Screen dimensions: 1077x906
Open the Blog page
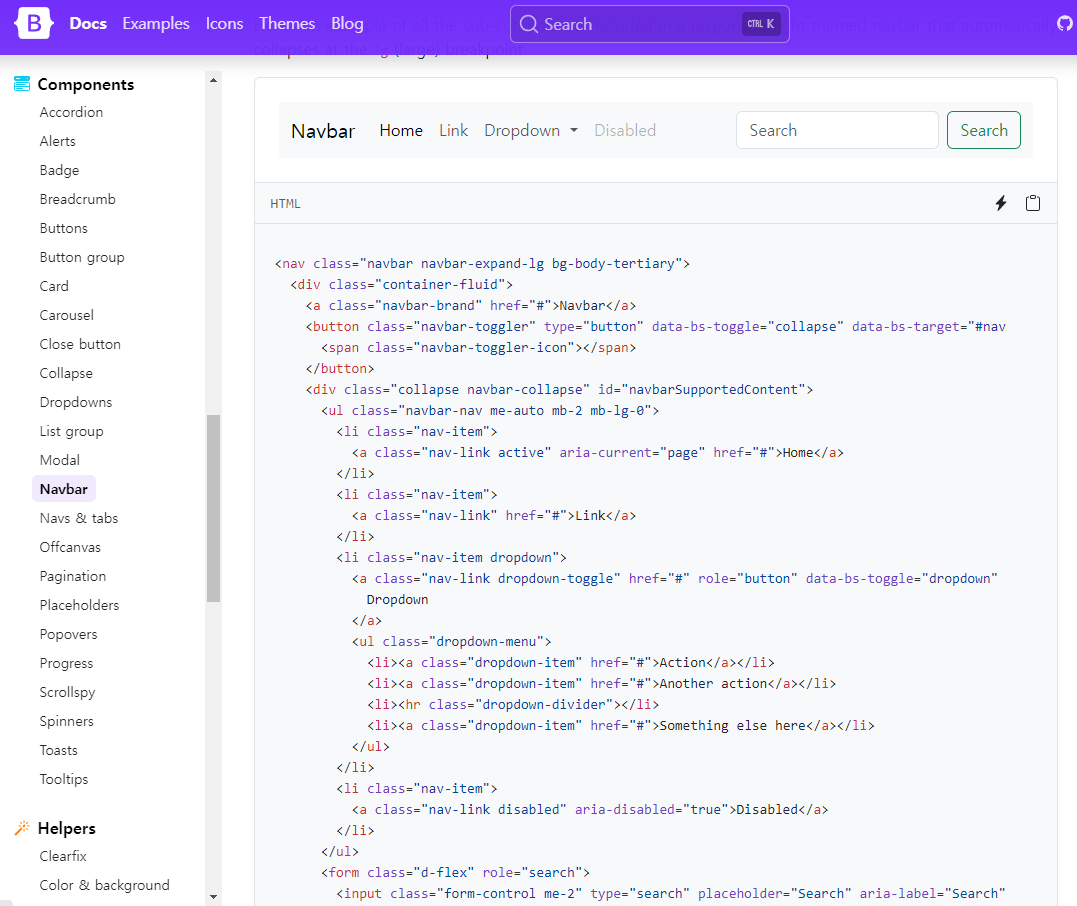[x=347, y=23]
